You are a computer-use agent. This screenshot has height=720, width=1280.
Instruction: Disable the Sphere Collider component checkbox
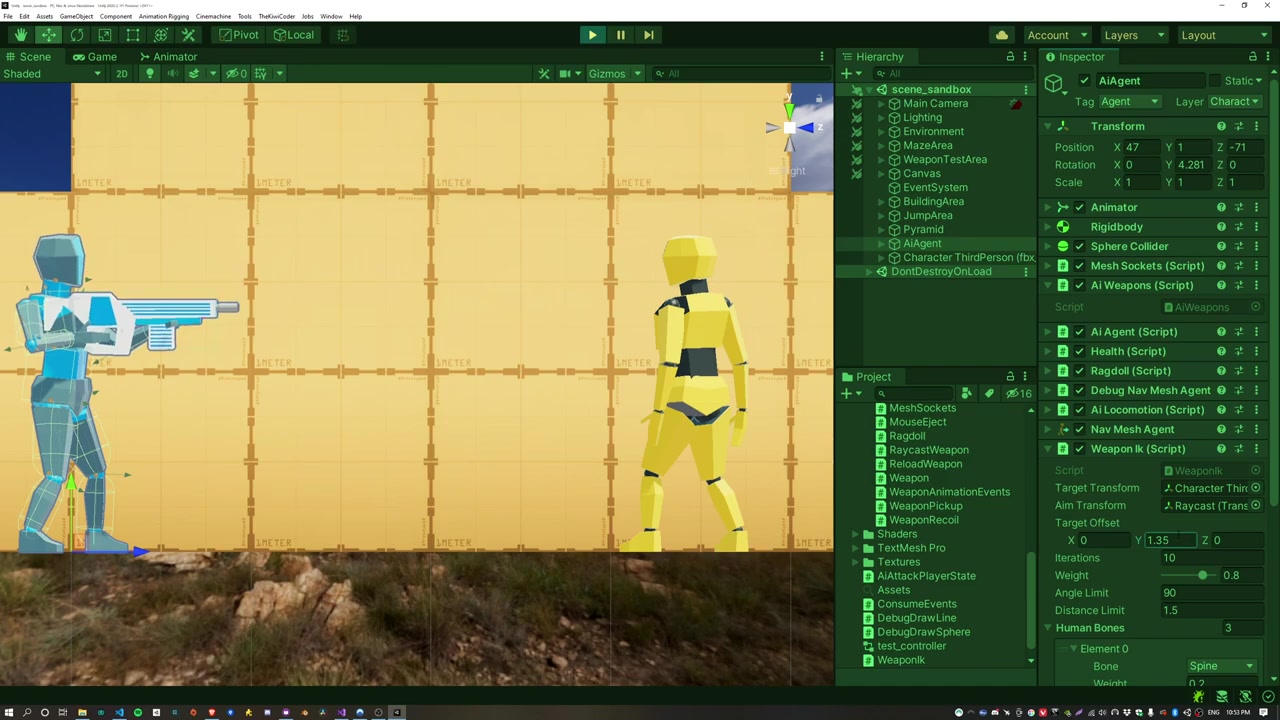click(1079, 246)
